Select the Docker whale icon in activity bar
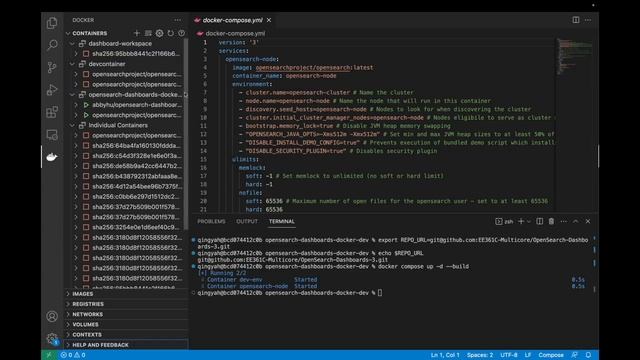 (x=52, y=157)
